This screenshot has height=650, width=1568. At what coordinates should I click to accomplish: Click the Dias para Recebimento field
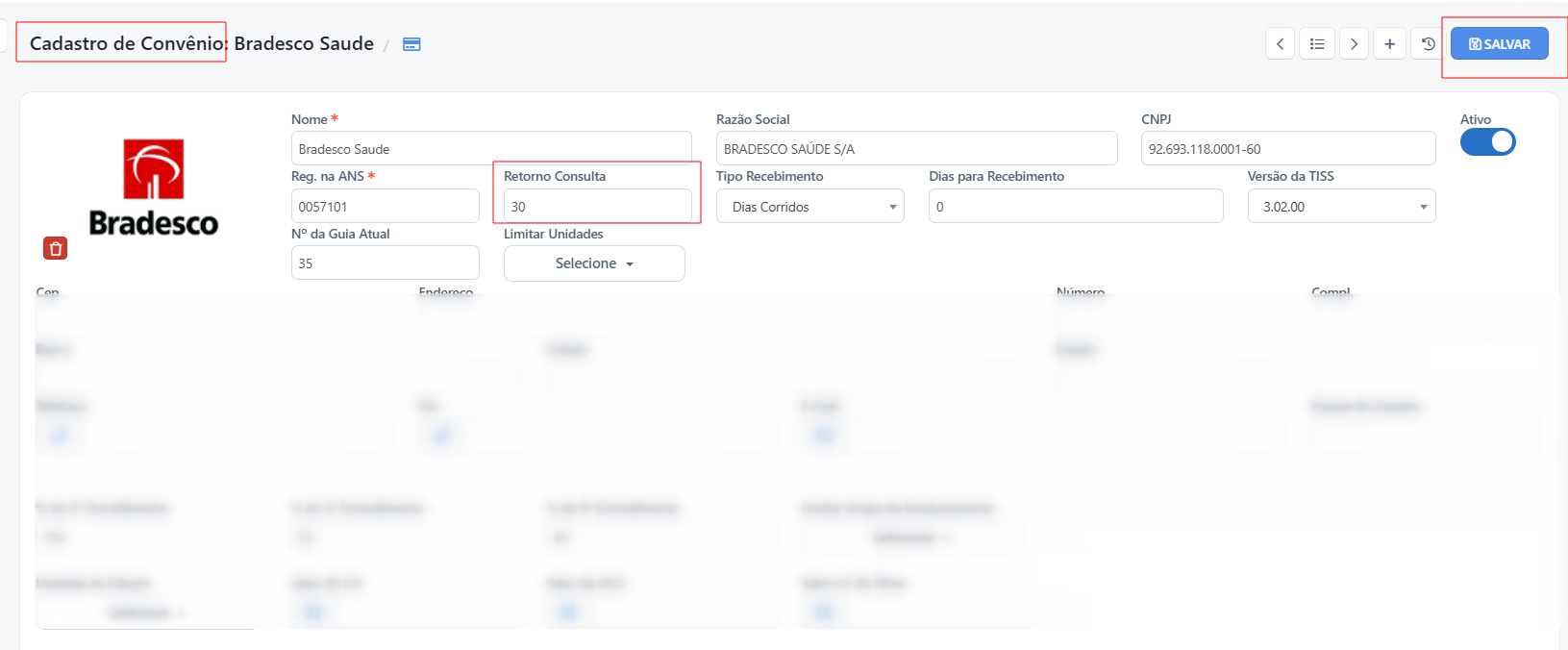click(x=1076, y=207)
